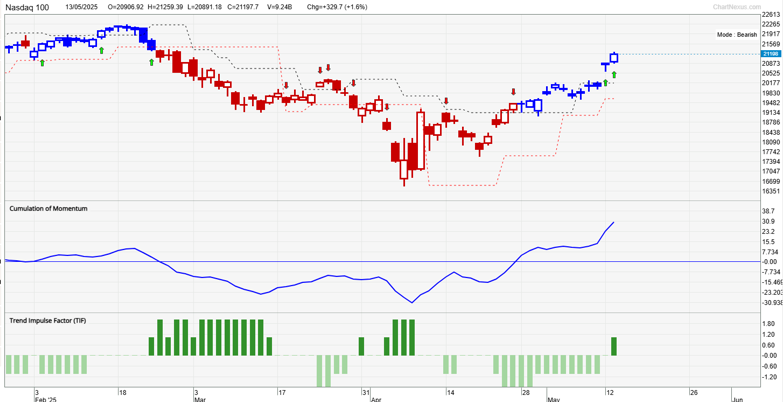Click the 17 date tick label

pyautogui.click(x=282, y=392)
